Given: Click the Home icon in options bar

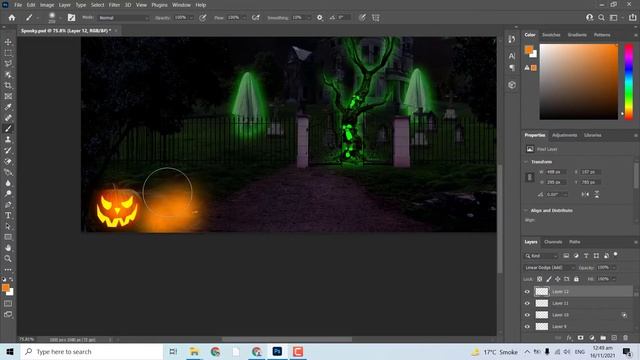Looking at the screenshot, I should (x=12, y=18).
